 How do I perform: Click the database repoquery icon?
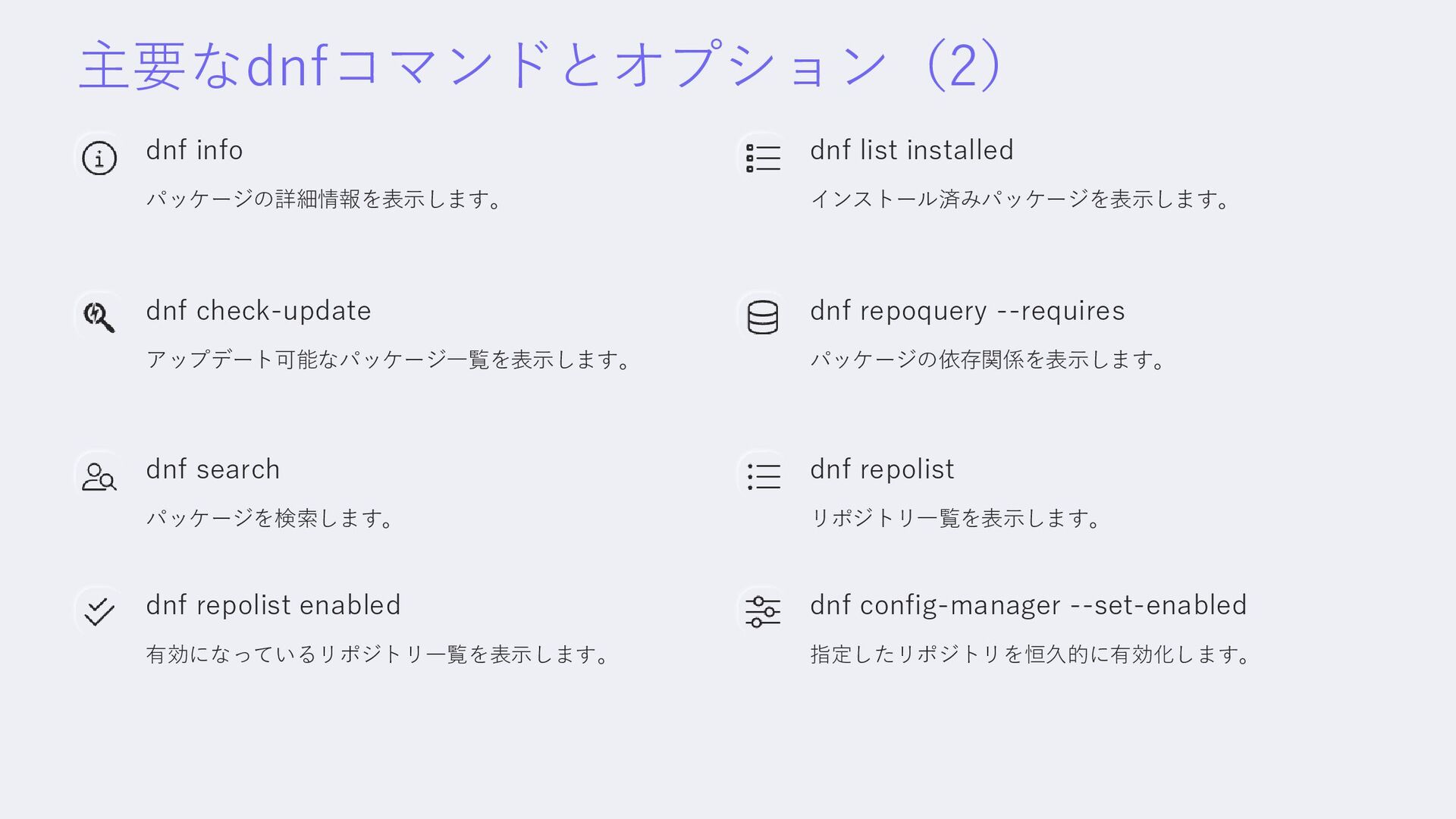point(763,317)
